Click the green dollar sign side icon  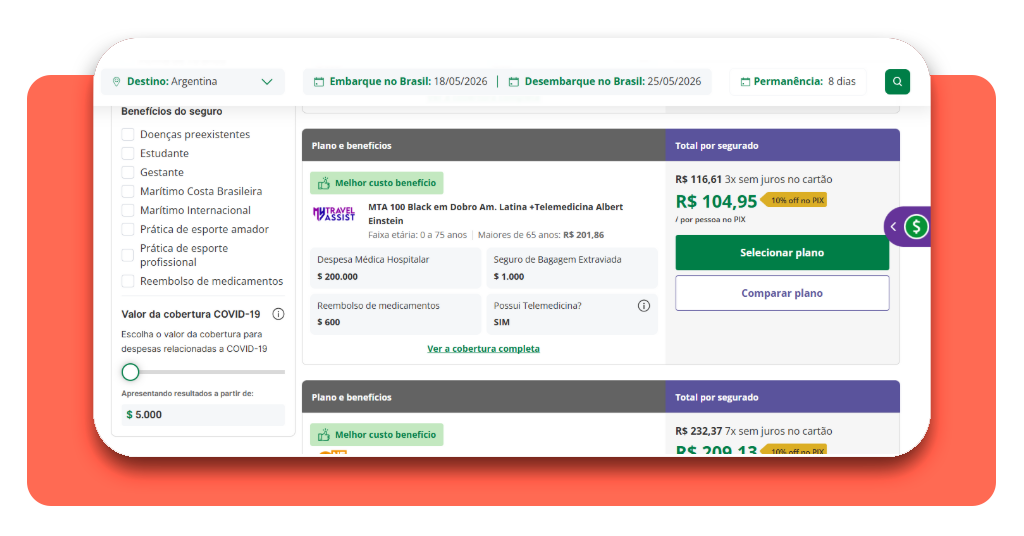[916, 227]
